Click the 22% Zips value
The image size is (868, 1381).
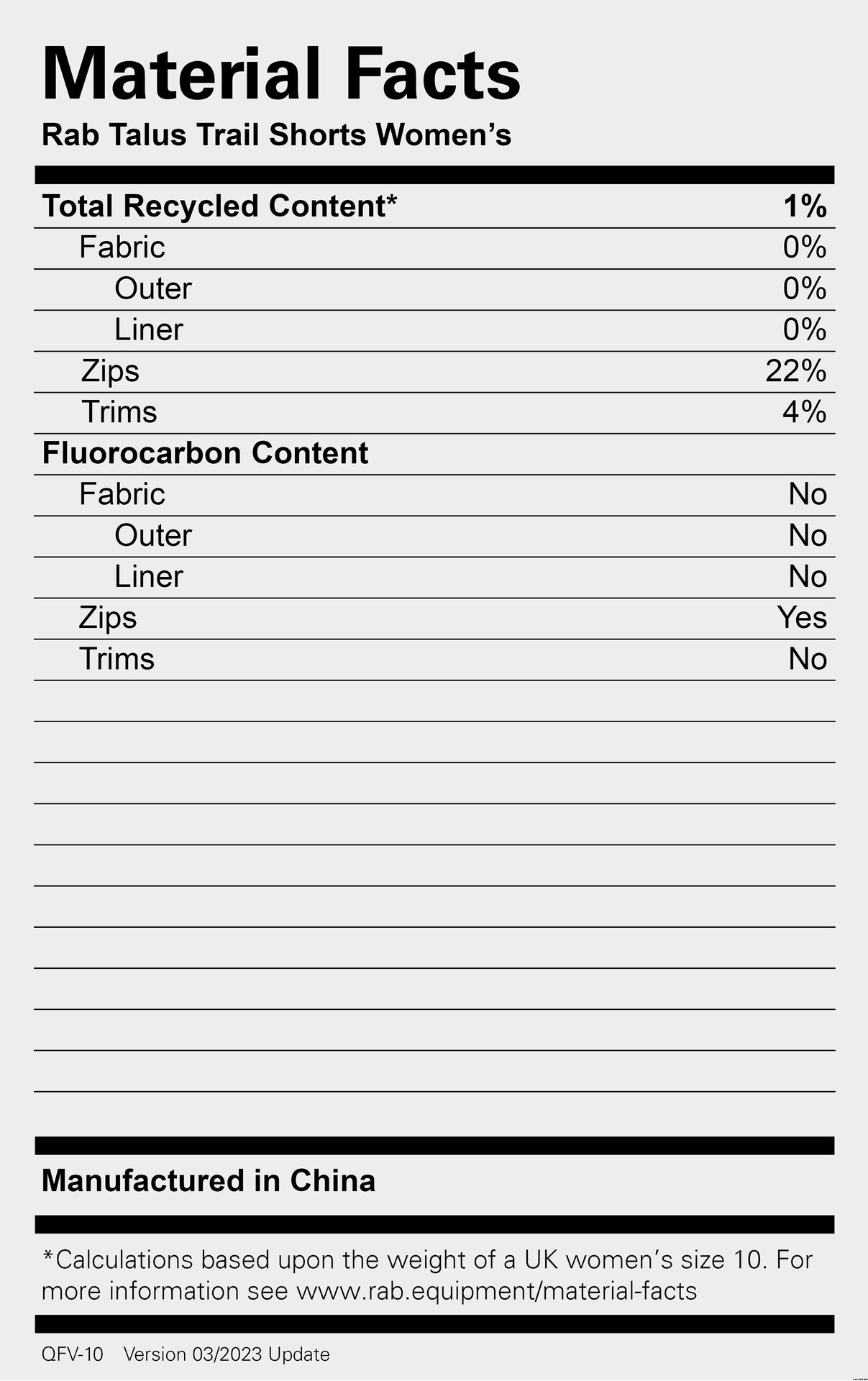coord(796,371)
